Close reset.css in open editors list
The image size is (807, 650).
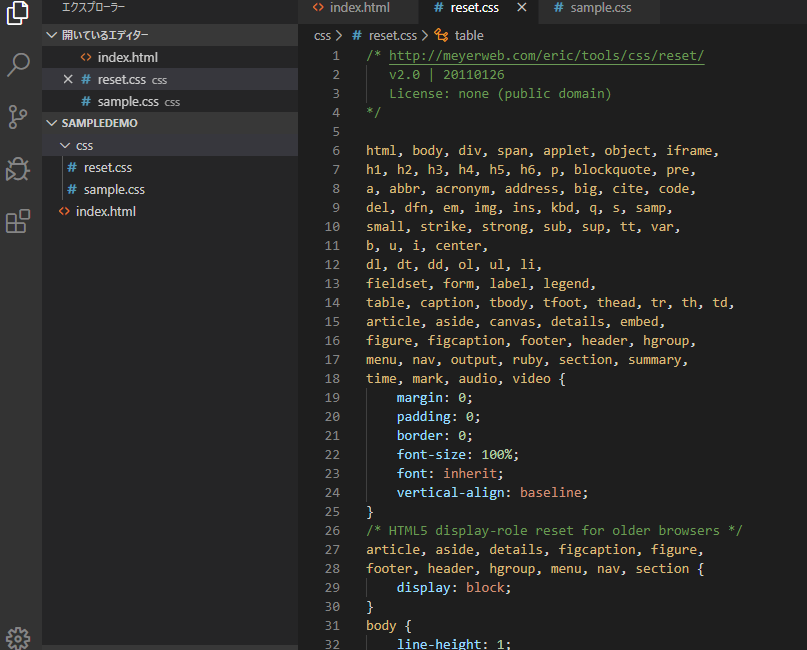click(68, 79)
